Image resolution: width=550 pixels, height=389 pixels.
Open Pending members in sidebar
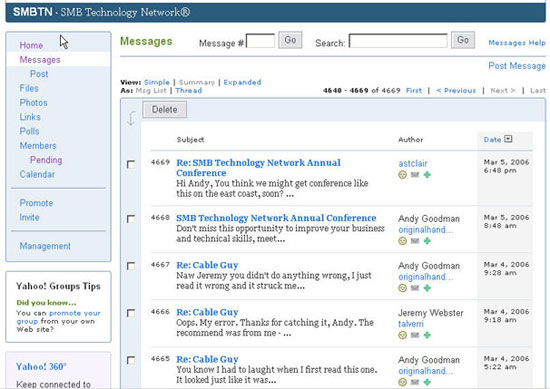click(46, 160)
